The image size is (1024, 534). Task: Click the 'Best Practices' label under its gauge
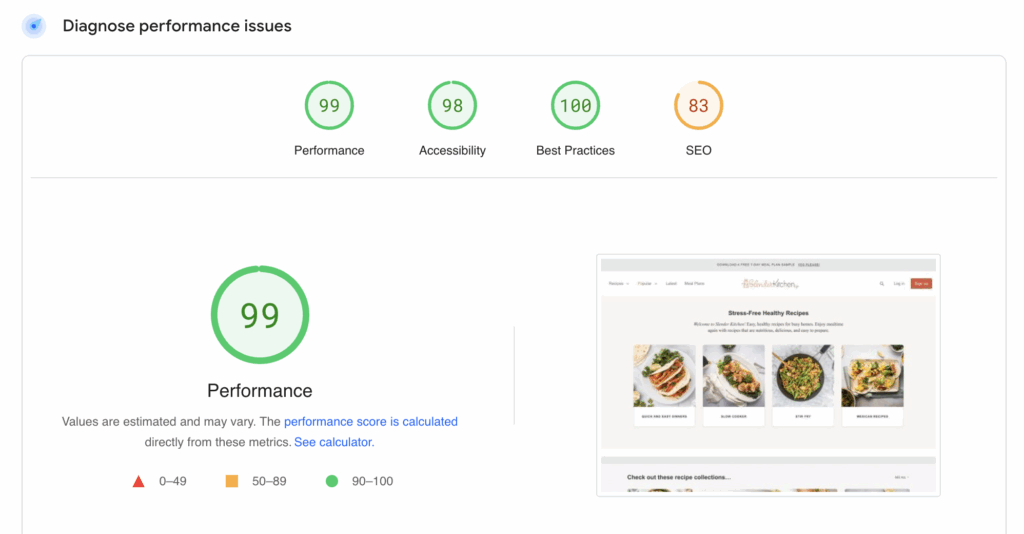[x=575, y=151]
